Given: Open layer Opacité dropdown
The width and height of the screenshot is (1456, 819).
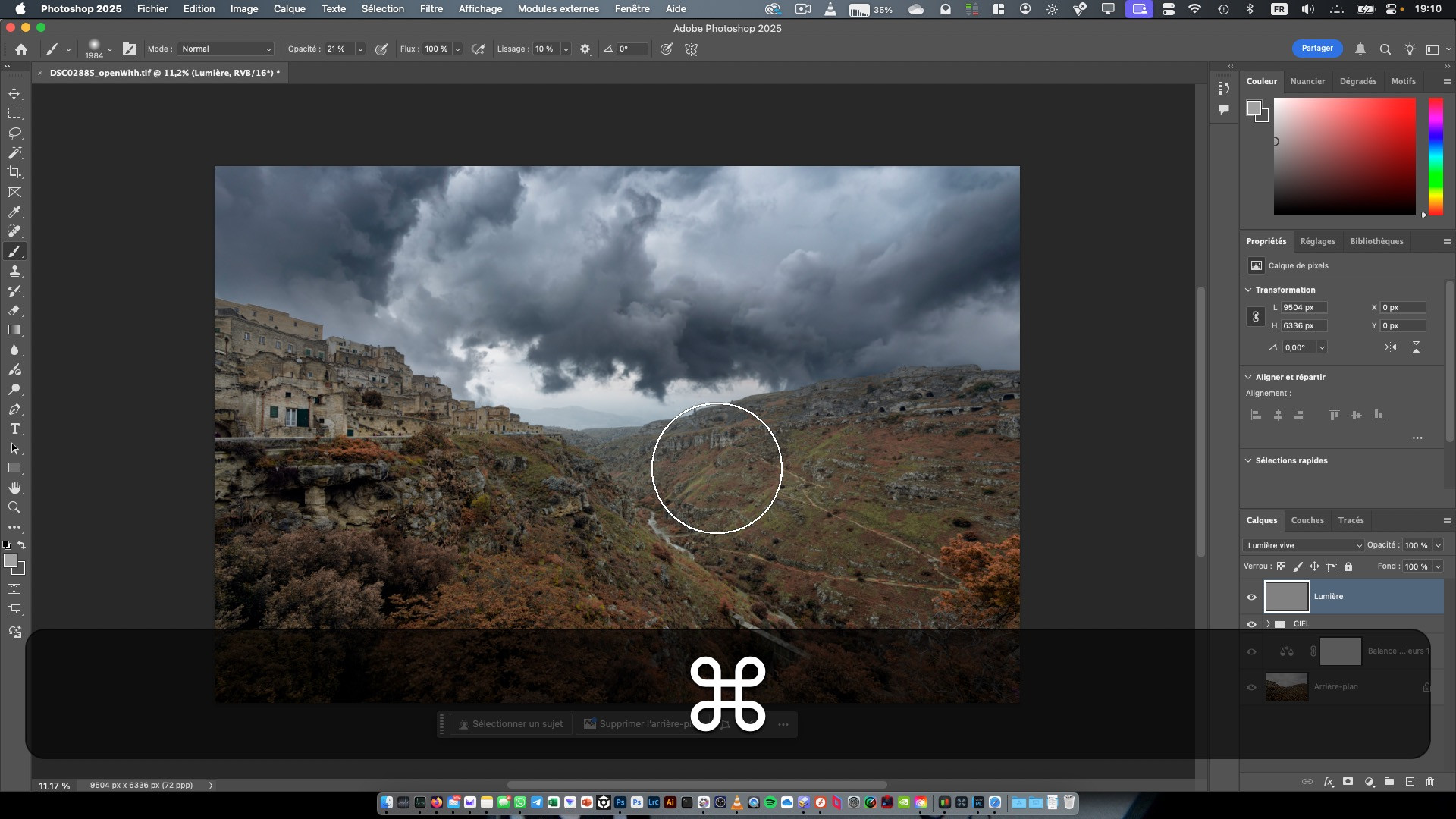Looking at the screenshot, I should [1438, 545].
